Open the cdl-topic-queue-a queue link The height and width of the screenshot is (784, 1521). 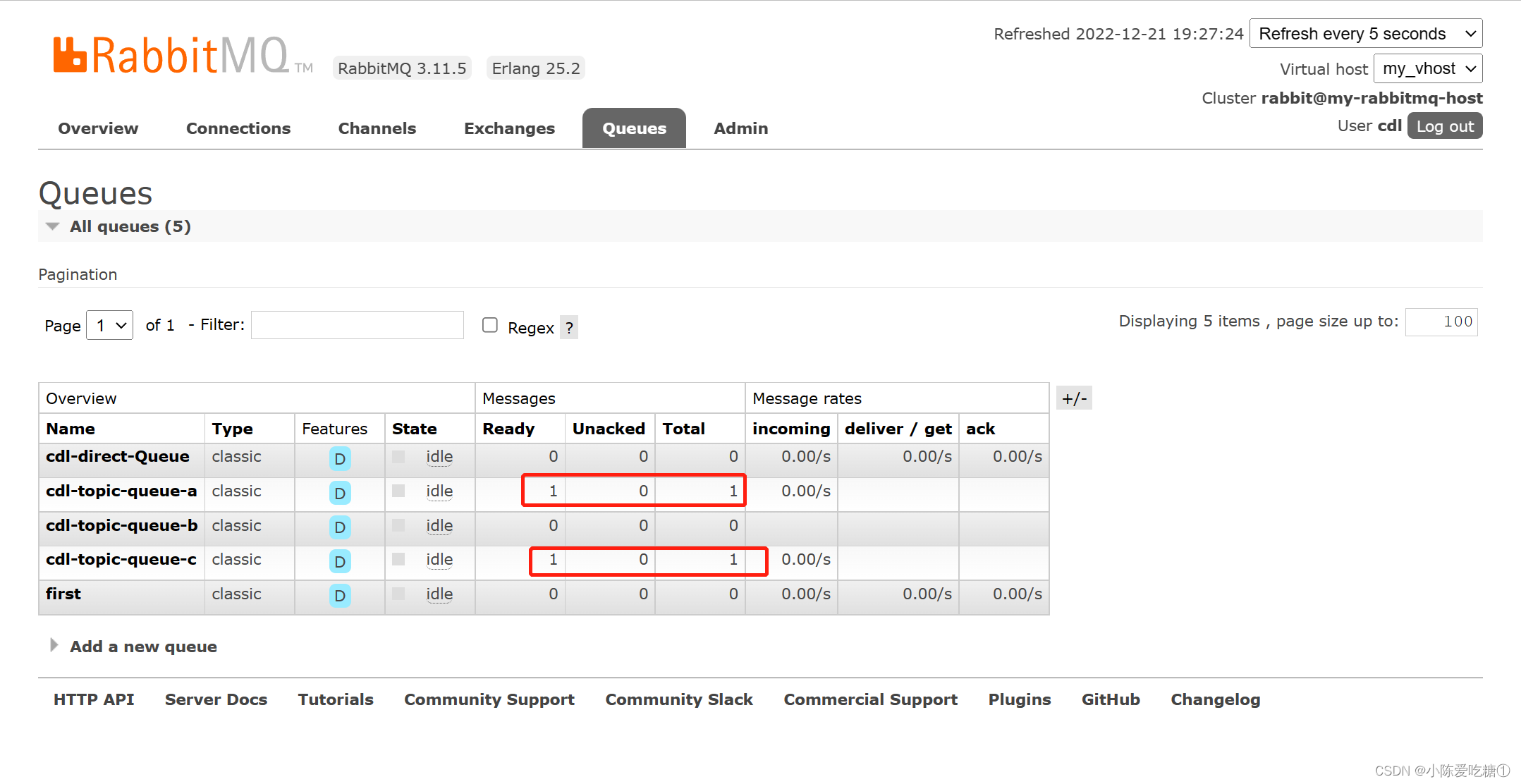121,491
